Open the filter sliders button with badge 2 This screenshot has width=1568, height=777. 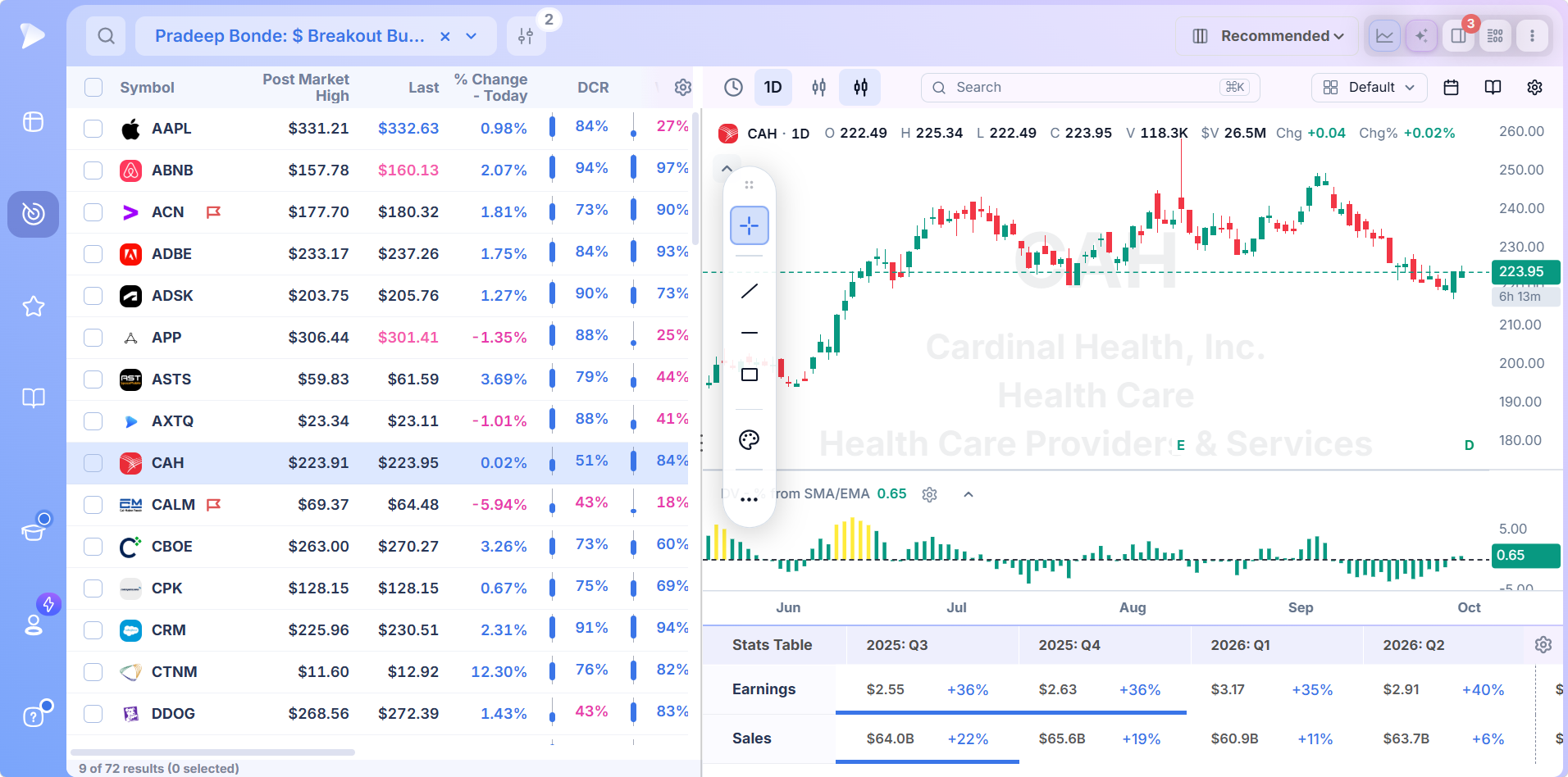(526, 36)
